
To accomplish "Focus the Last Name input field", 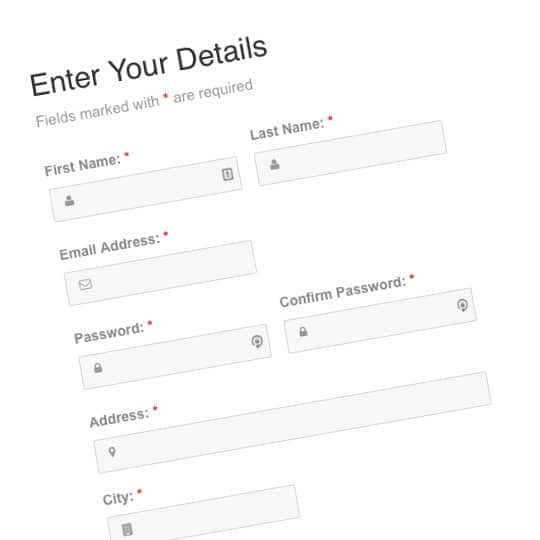I will (x=351, y=153).
